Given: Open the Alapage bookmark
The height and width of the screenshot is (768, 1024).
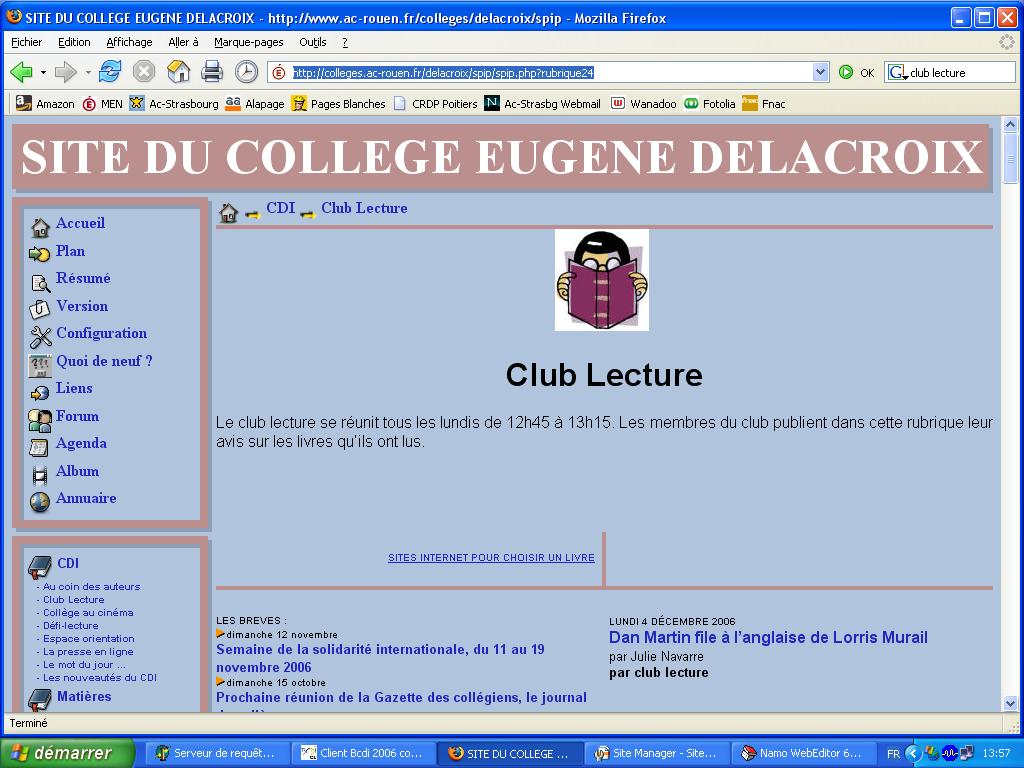Looking at the screenshot, I should (x=255, y=104).
